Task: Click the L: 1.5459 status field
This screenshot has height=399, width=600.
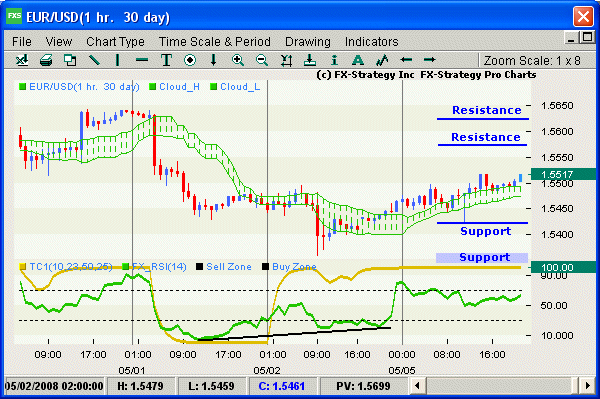Action: [211, 386]
